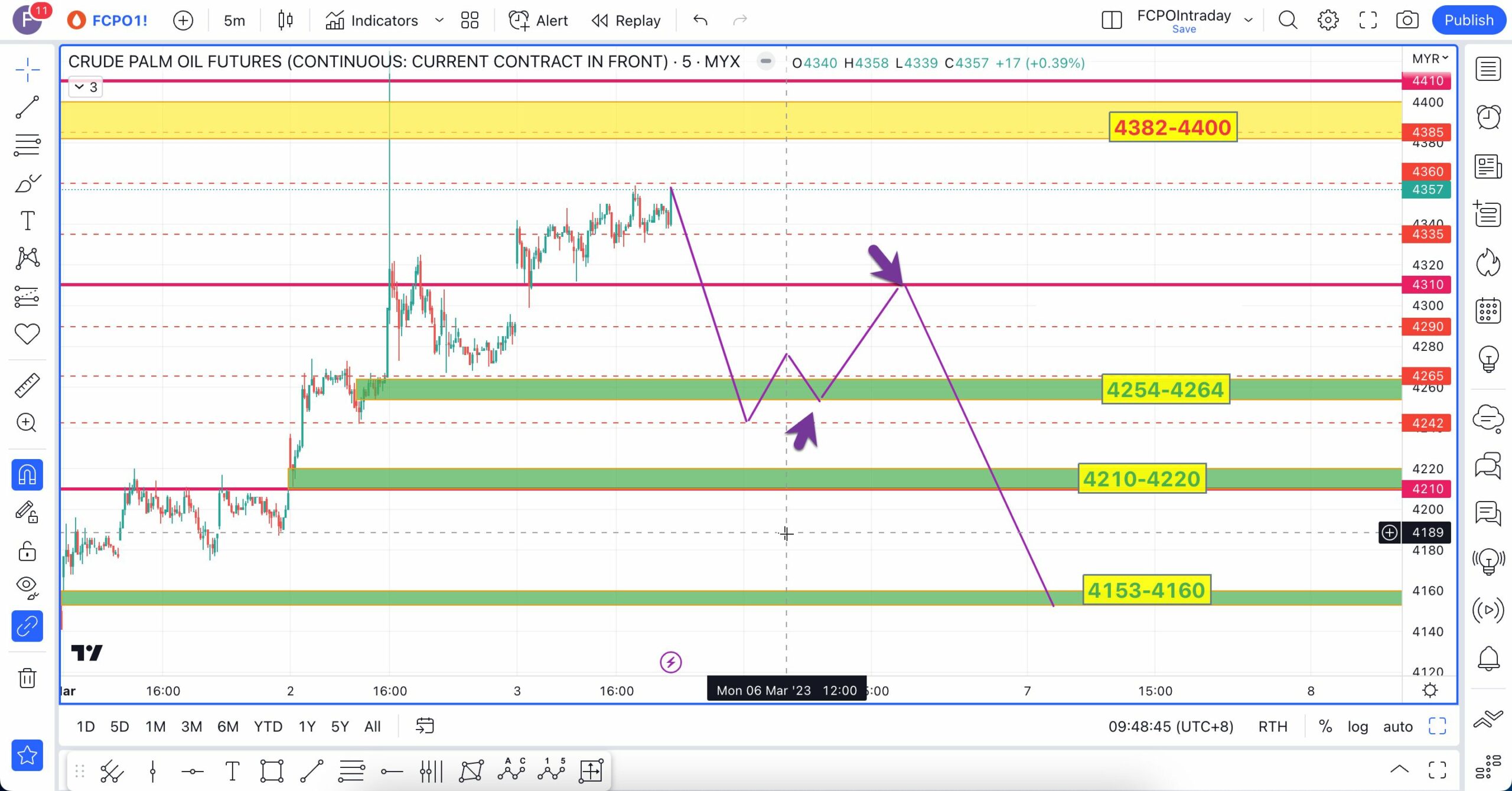Select the Text tool in left sidebar
Screen dimensions: 1512x791
point(27,220)
